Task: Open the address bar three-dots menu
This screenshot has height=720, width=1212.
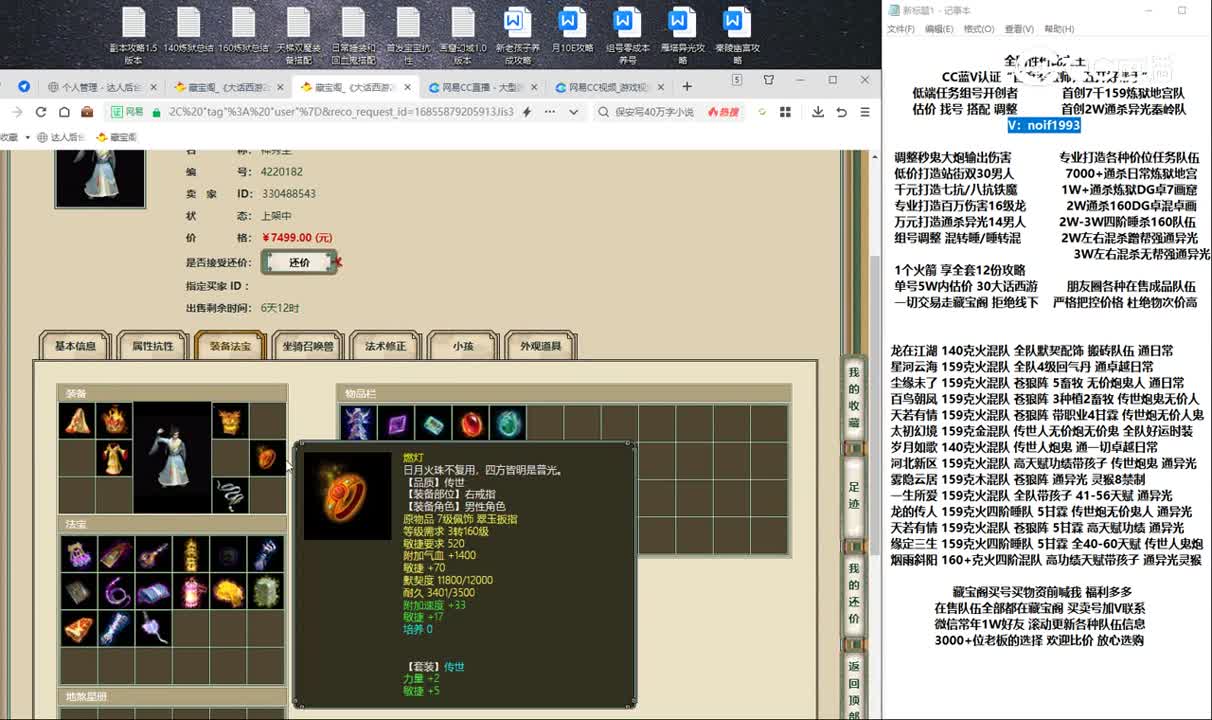Action: (548, 112)
